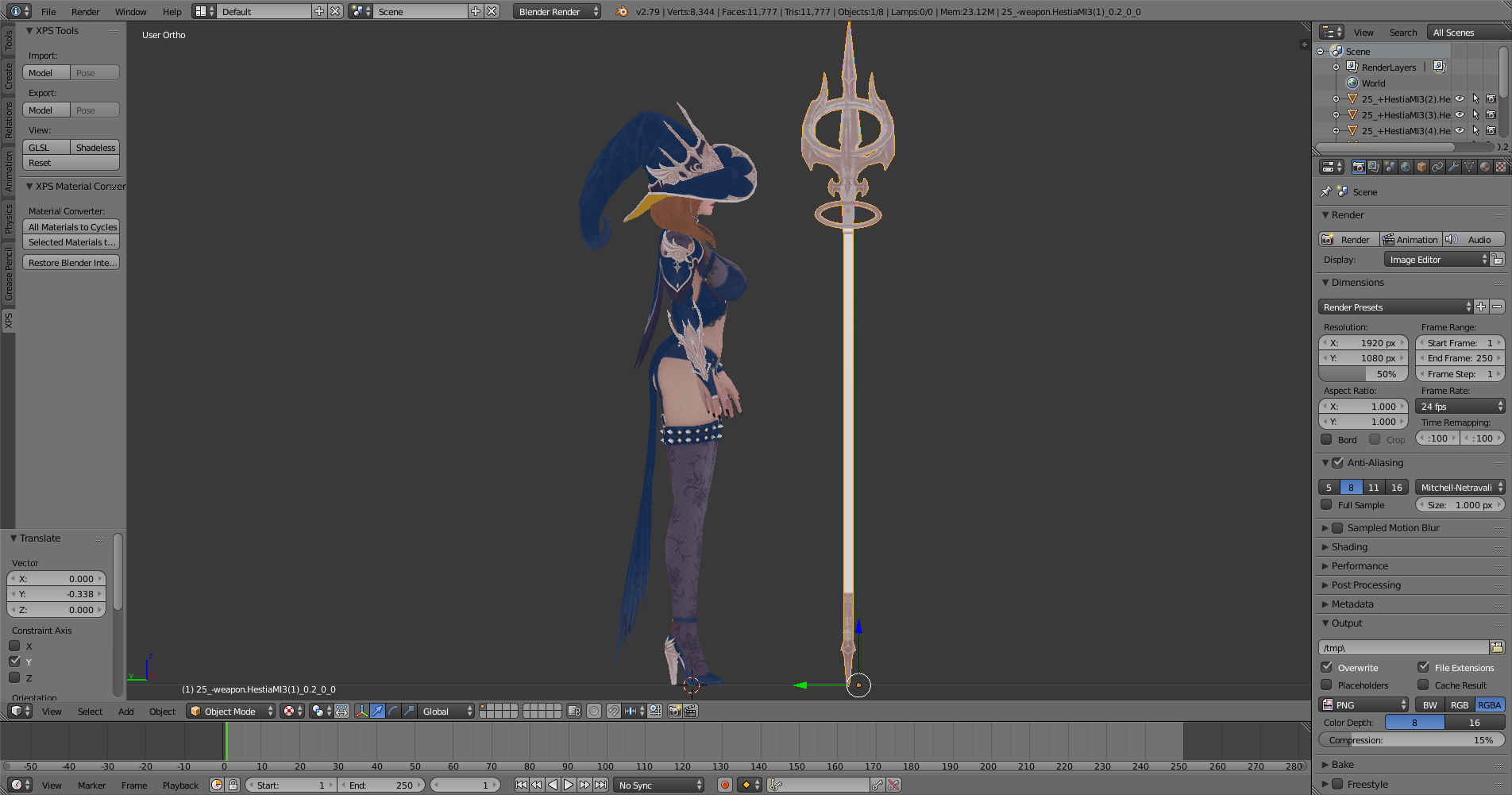Check the X constraint axis checkbox
1512x795 pixels.
click(x=14, y=646)
